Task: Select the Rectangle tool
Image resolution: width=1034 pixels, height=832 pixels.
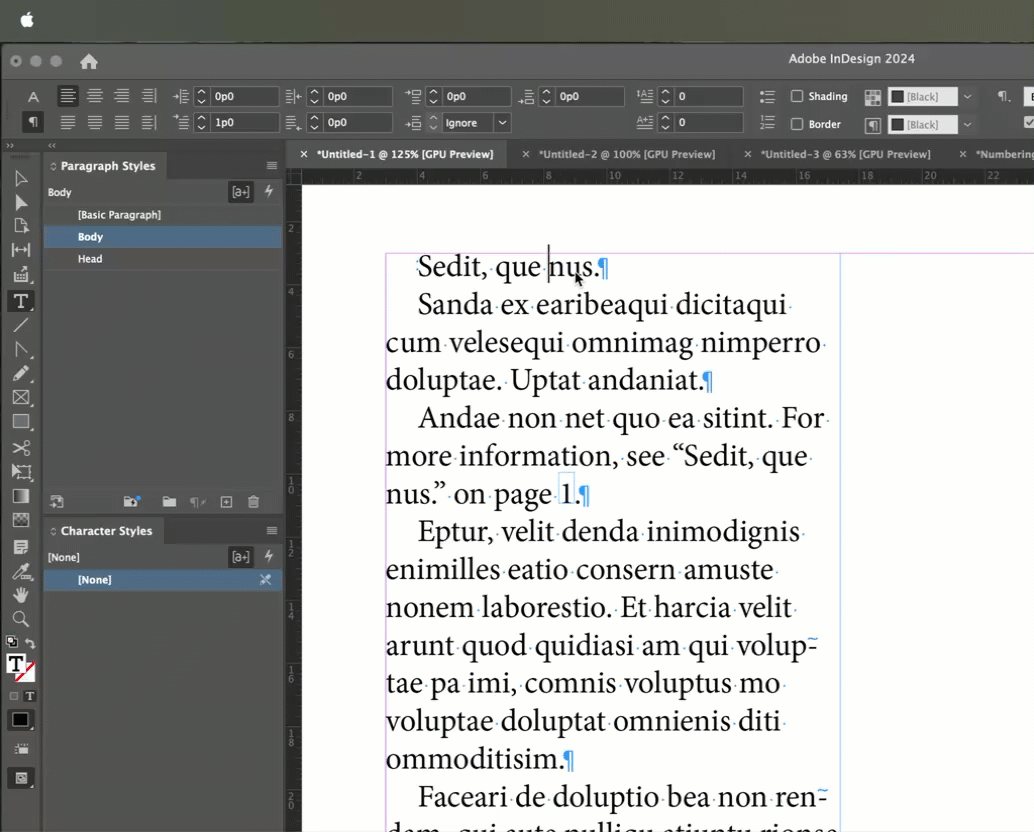Action: (x=20, y=422)
